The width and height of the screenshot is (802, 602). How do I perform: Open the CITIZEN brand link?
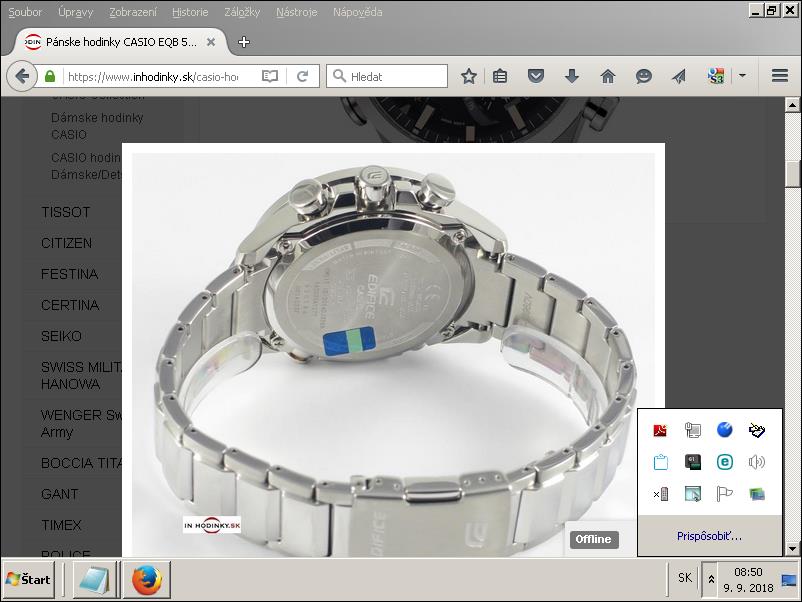(66, 243)
